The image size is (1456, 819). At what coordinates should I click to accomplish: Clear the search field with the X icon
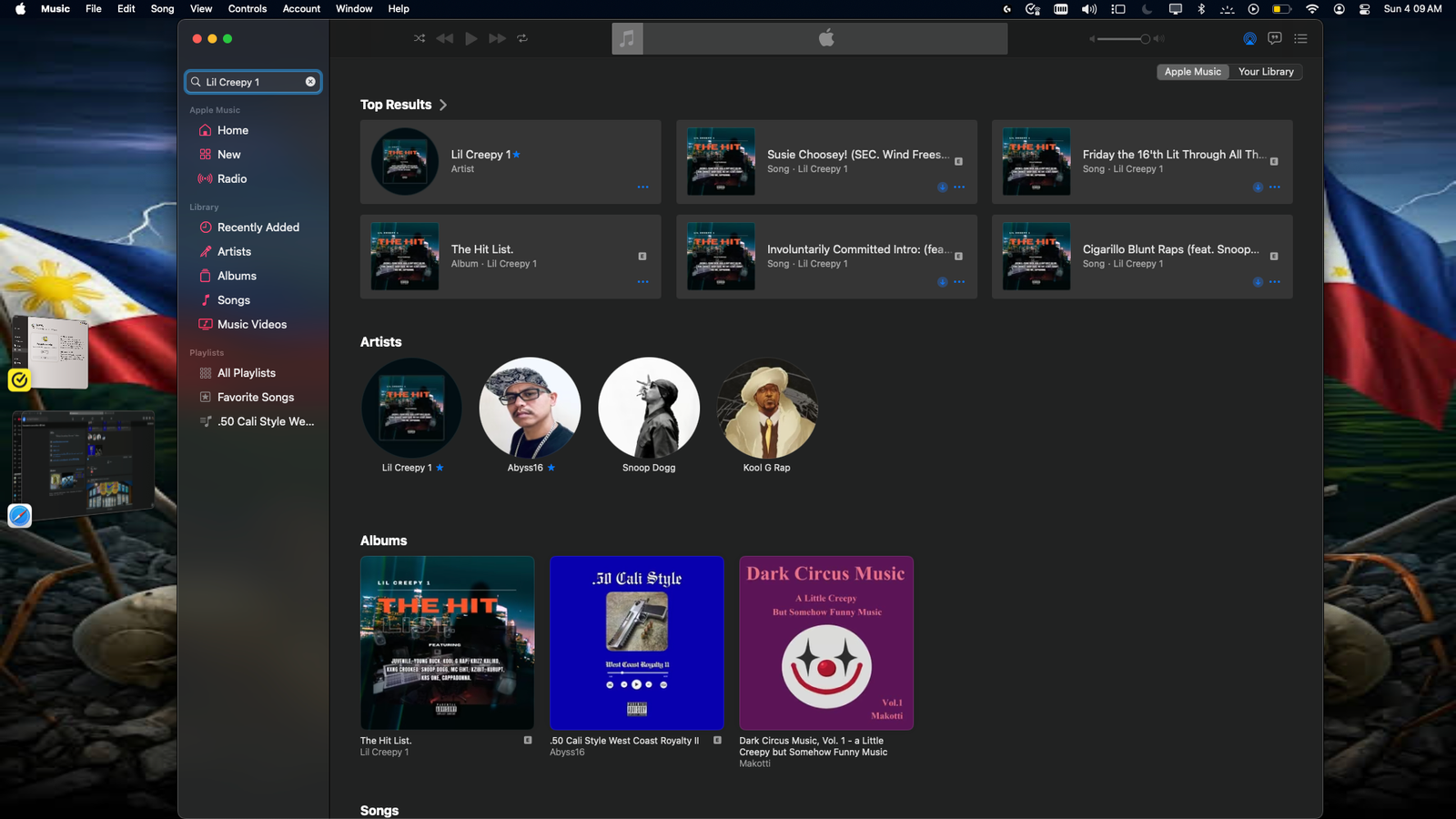310,82
